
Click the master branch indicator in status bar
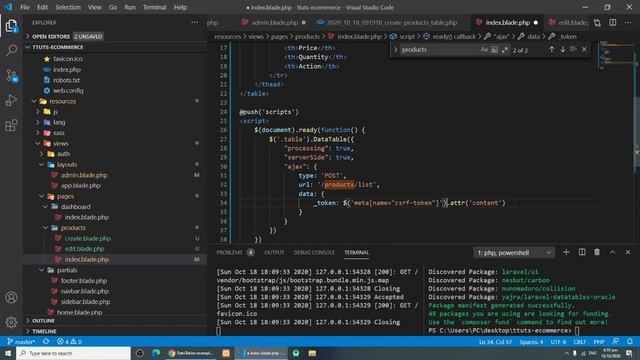(21, 342)
